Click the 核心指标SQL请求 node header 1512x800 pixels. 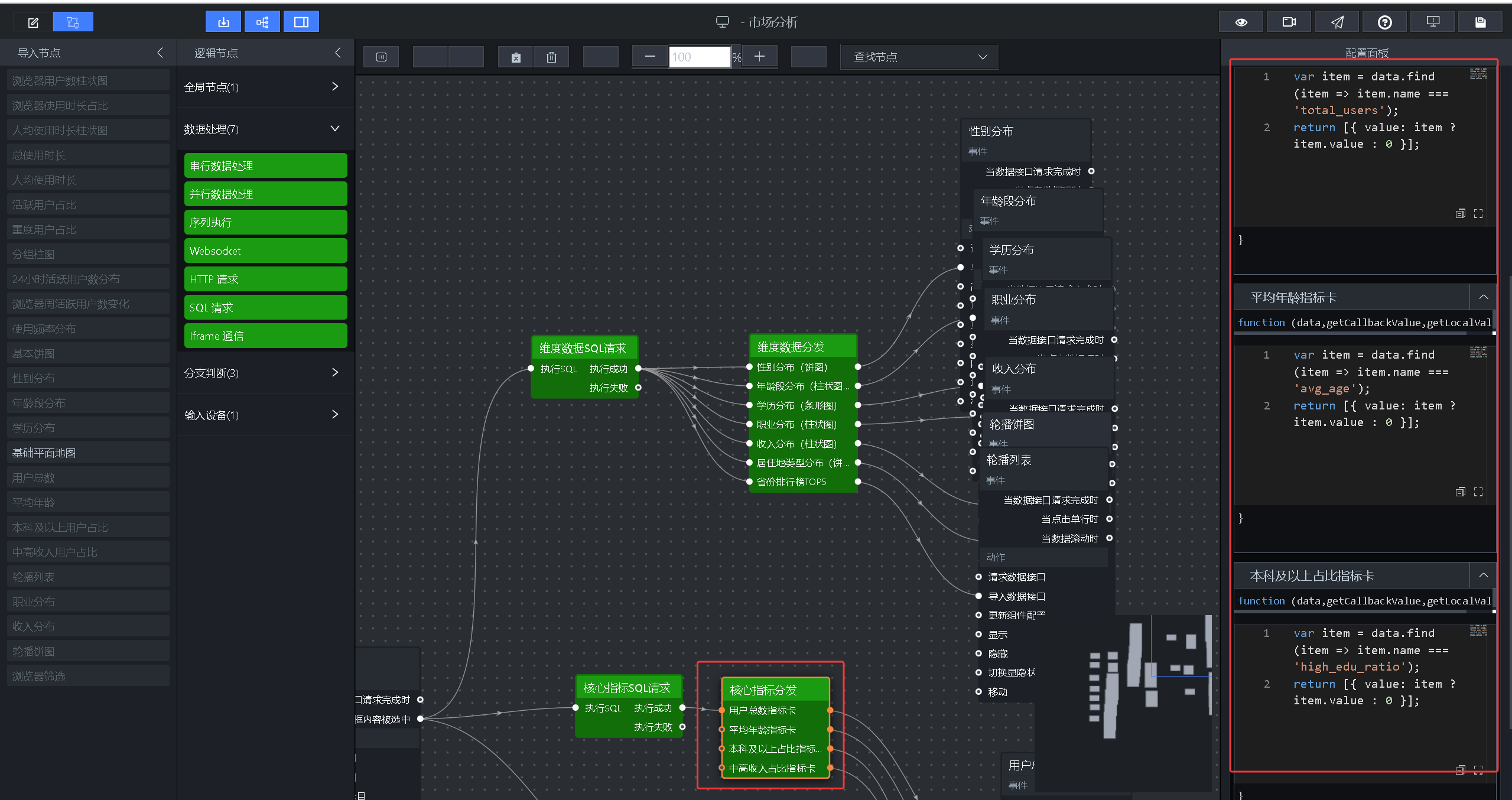click(629, 688)
